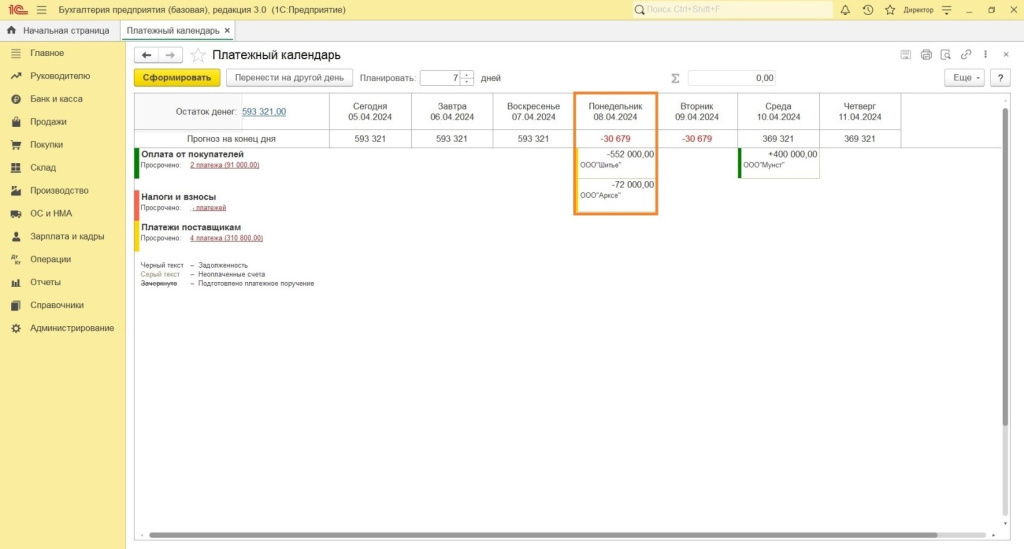The height and width of the screenshot is (549, 1024).
Task: Open Банк и касса section
Action: (x=56, y=99)
